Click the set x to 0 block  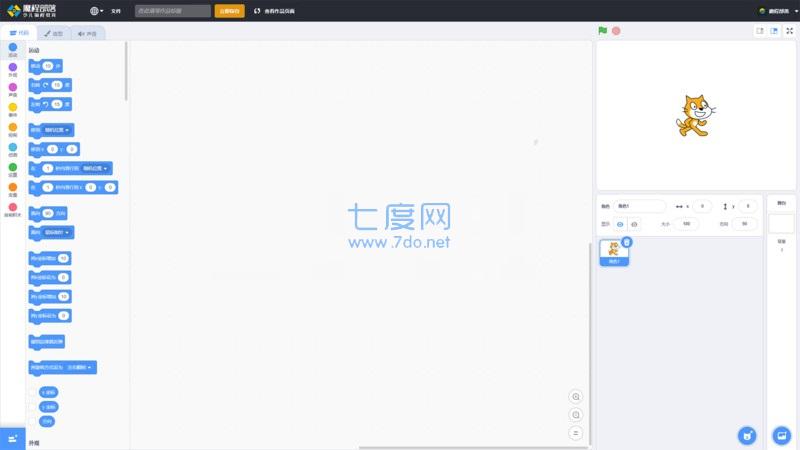click(x=50, y=278)
